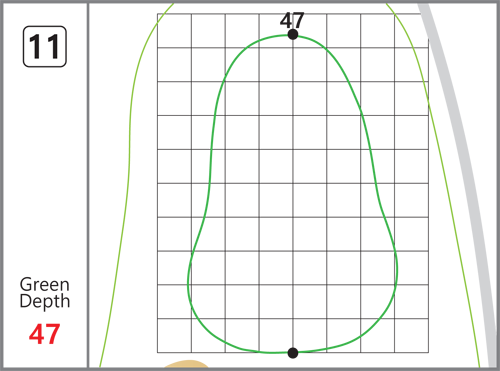Viewport: 500px width, 371px height.
Task: Click the top-left corner grid cell
Action: 174,31
